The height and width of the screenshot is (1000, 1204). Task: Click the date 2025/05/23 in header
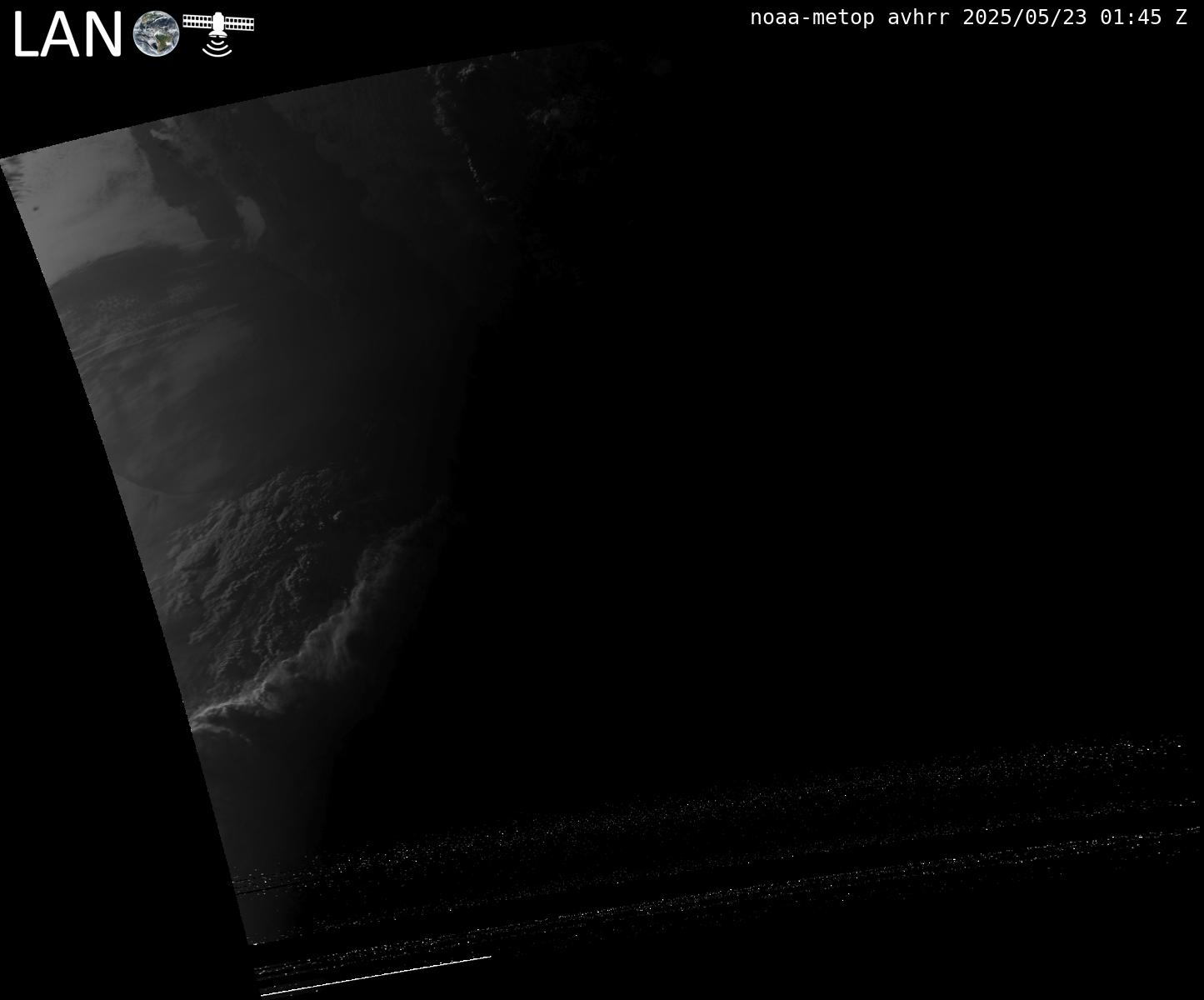1025,17
